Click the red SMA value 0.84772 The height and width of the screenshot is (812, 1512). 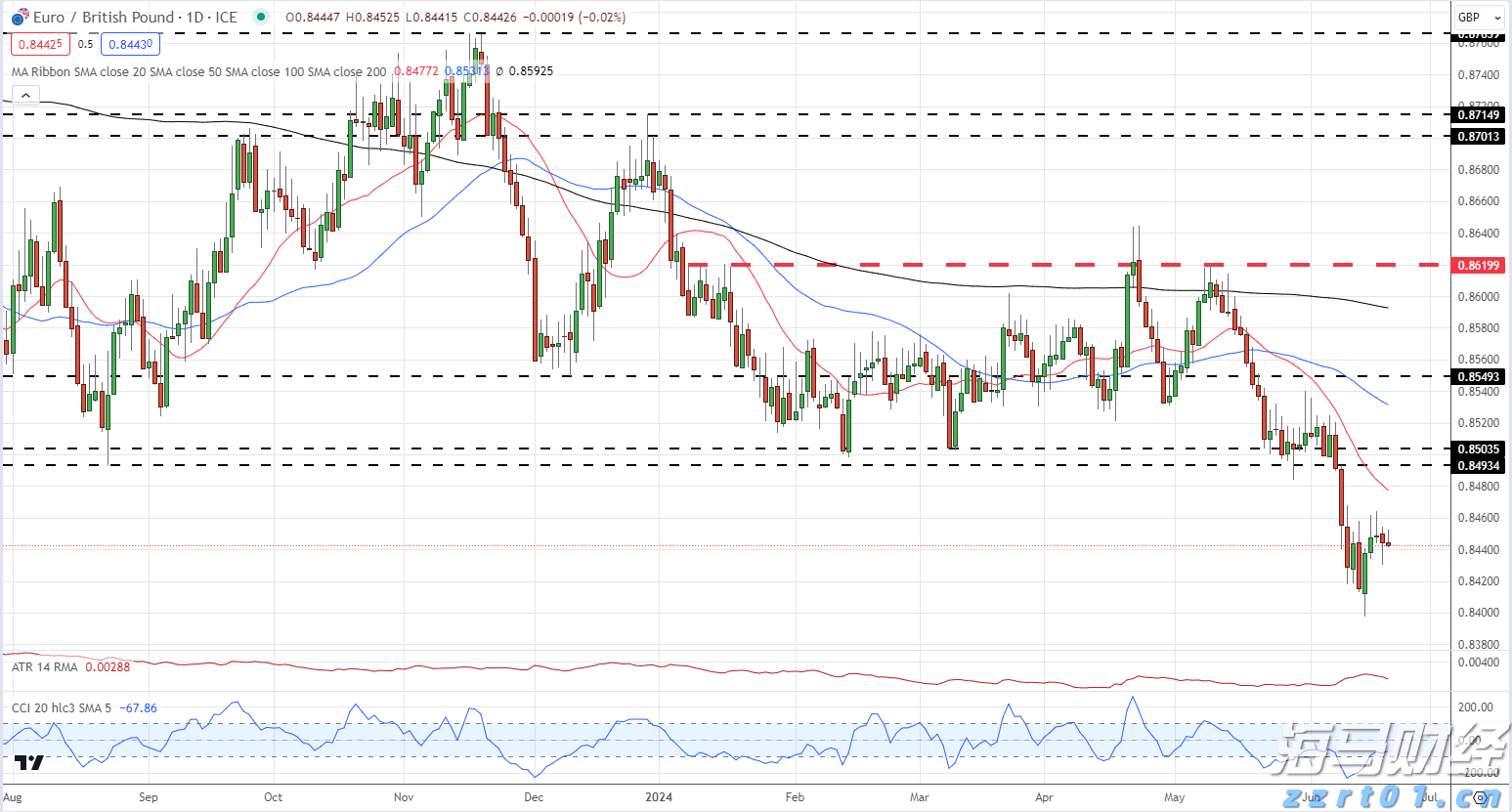[416, 71]
